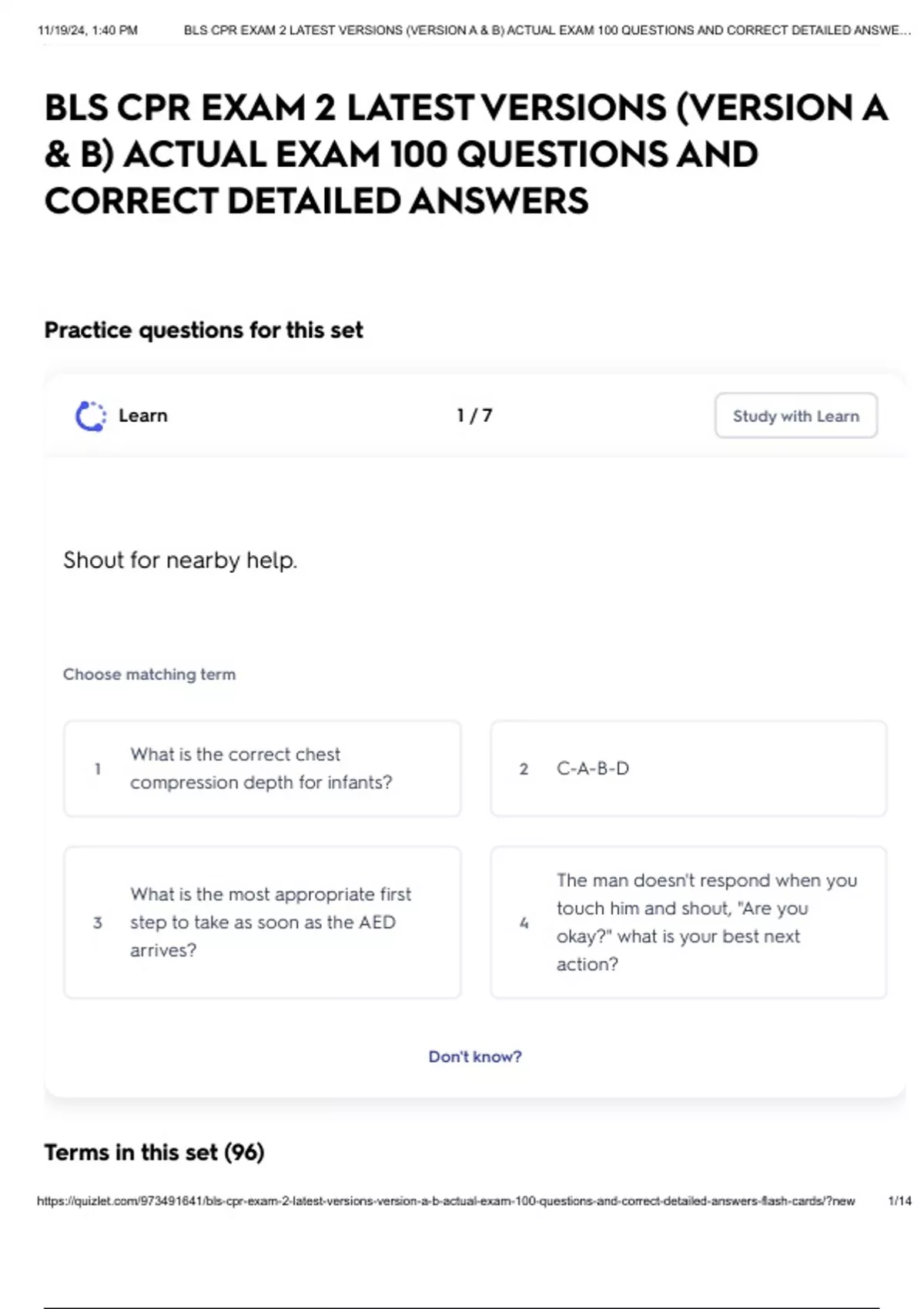Screen dimensions: 924x1309
Task: Click the Don't know? link
Action: [474, 1056]
